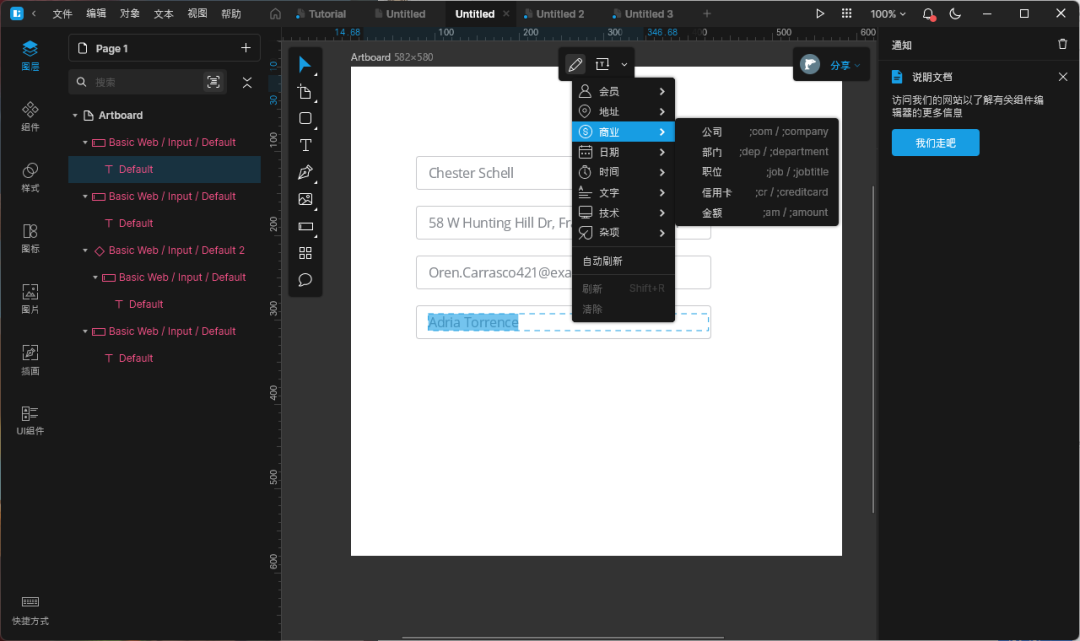Toggle dark mode with moon icon
This screenshot has width=1080, height=641.
955,14
